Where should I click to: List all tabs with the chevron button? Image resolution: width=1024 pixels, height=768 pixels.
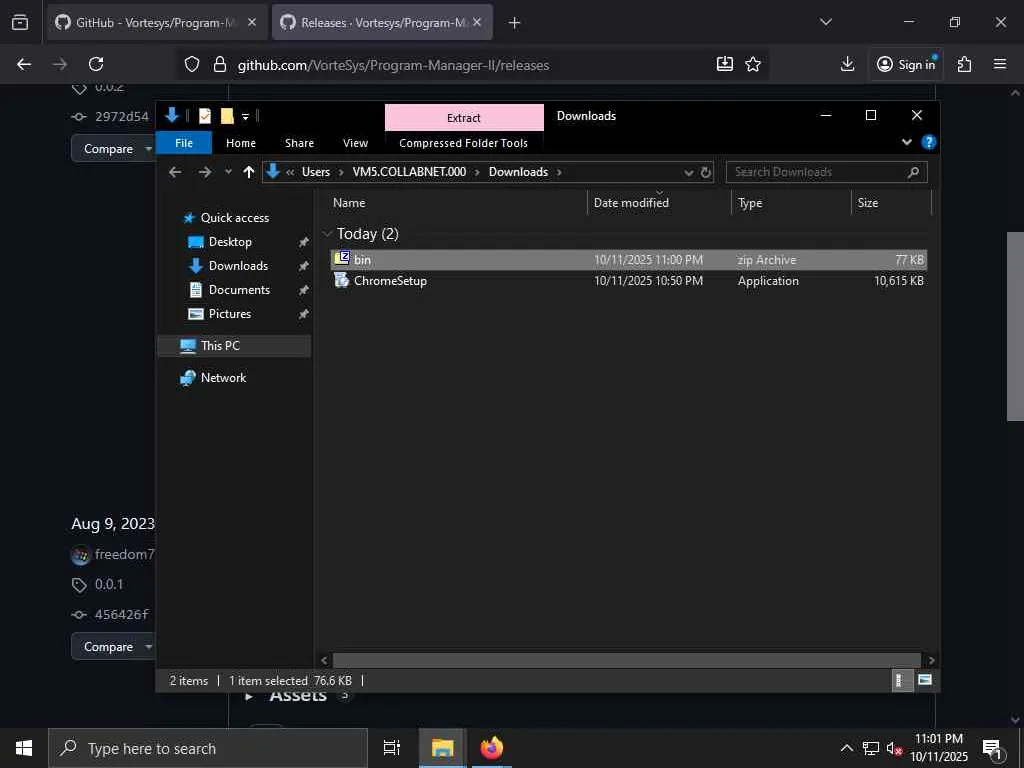tap(825, 22)
